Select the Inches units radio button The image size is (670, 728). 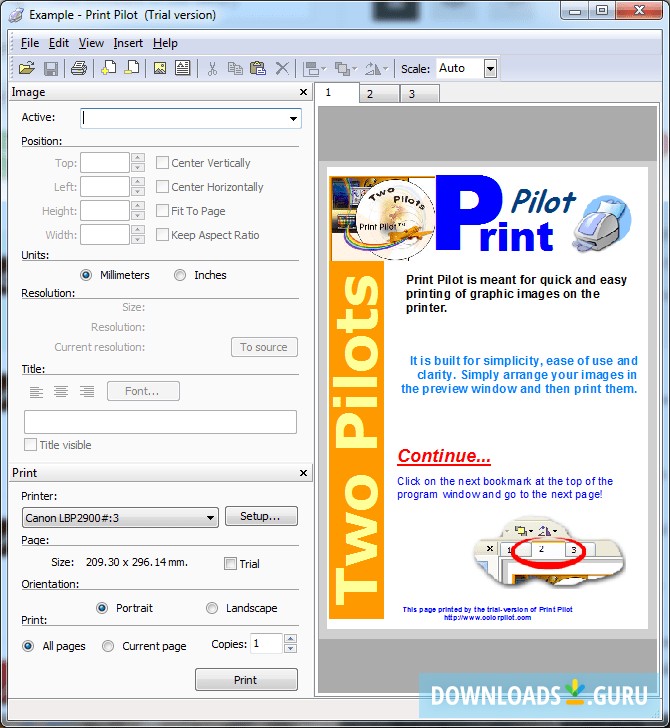180,275
